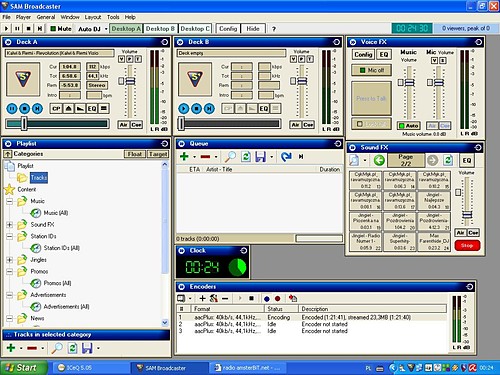Click the CP button on Deck A
This screenshot has height=375, width=500.
56,109
